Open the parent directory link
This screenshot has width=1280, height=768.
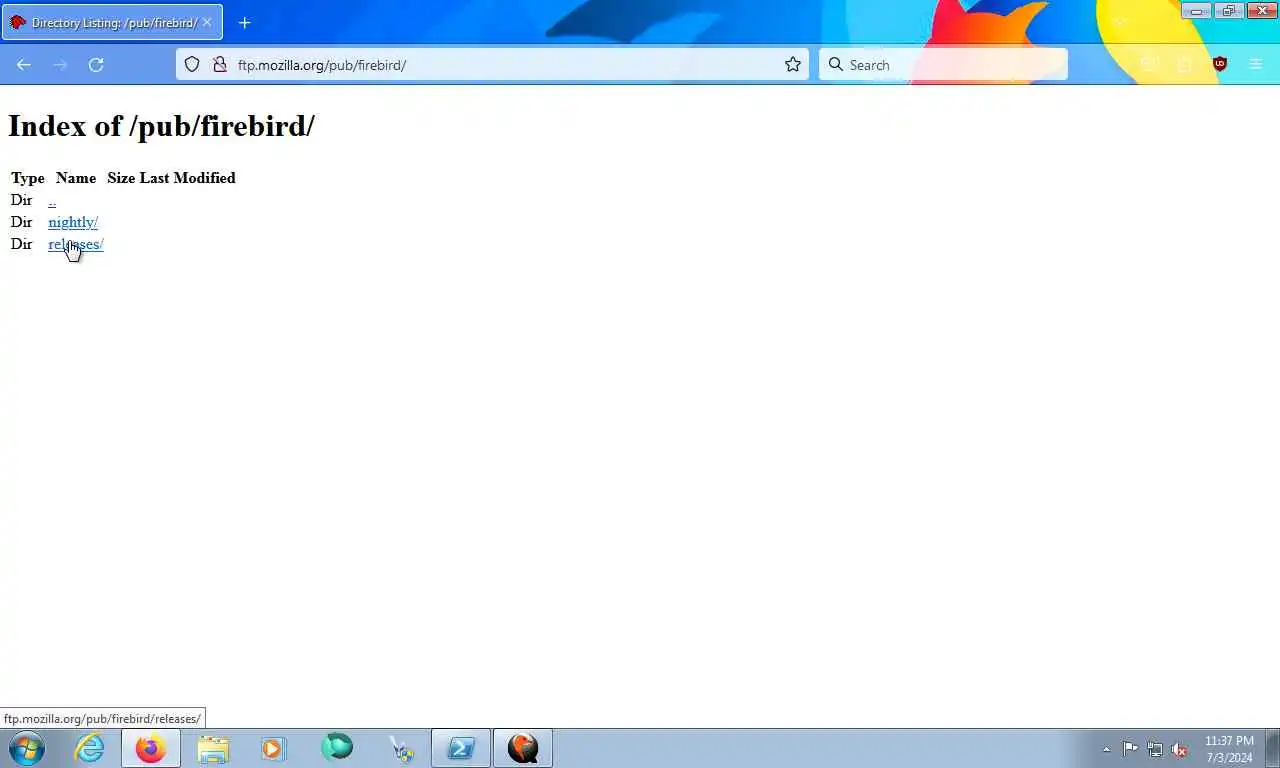pyautogui.click(x=52, y=200)
